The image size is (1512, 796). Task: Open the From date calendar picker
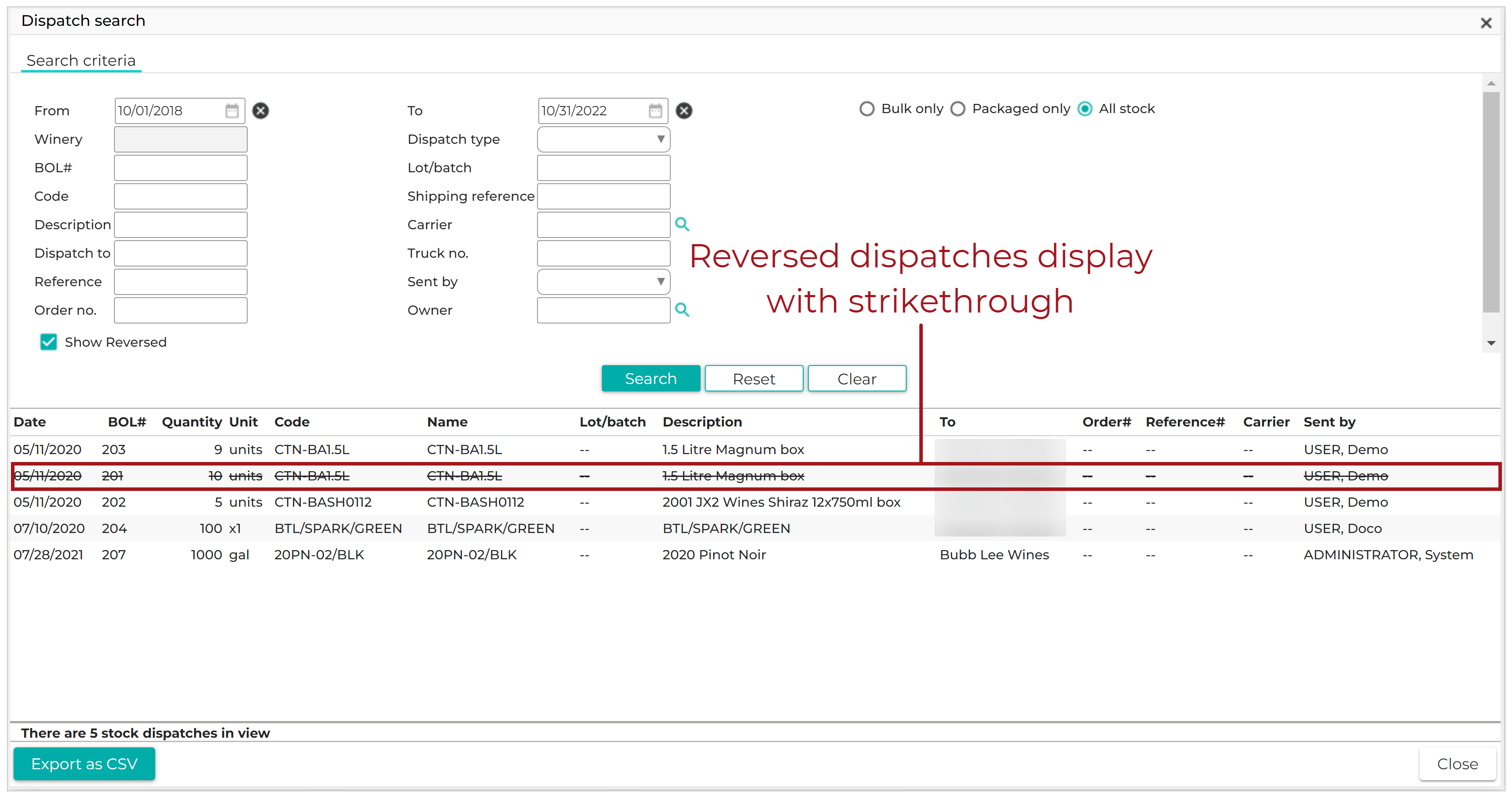click(232, 110)
